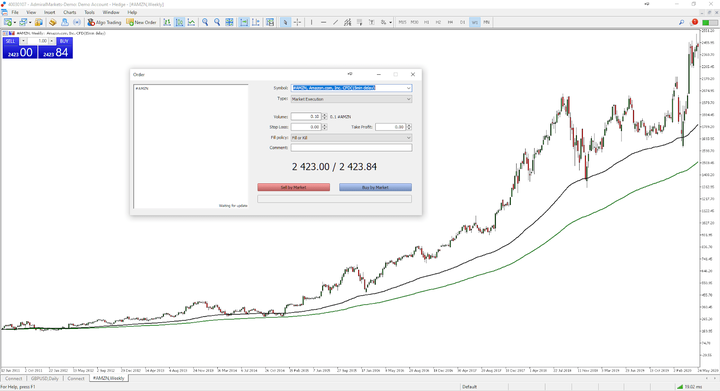720x391 pixels.
Task: Switch timeframe to H4
Action: click(x=450, y=22)
